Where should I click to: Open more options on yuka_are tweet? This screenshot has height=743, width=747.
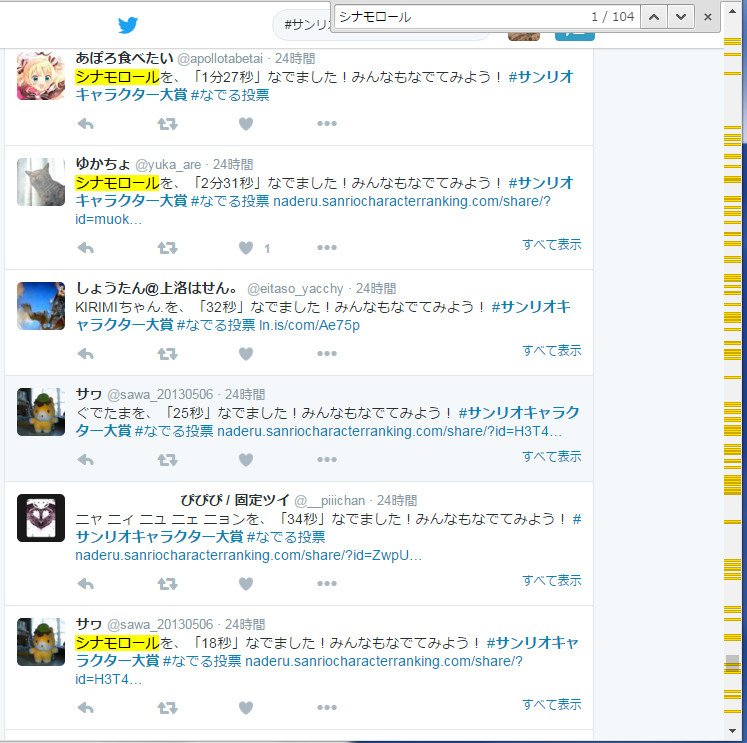[327, 247]
